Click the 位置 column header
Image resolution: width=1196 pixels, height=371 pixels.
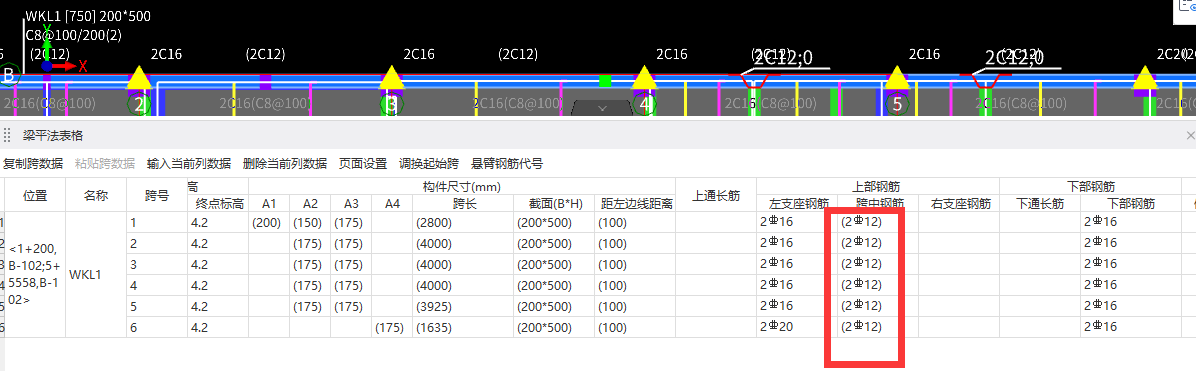(x=35, y=195)
